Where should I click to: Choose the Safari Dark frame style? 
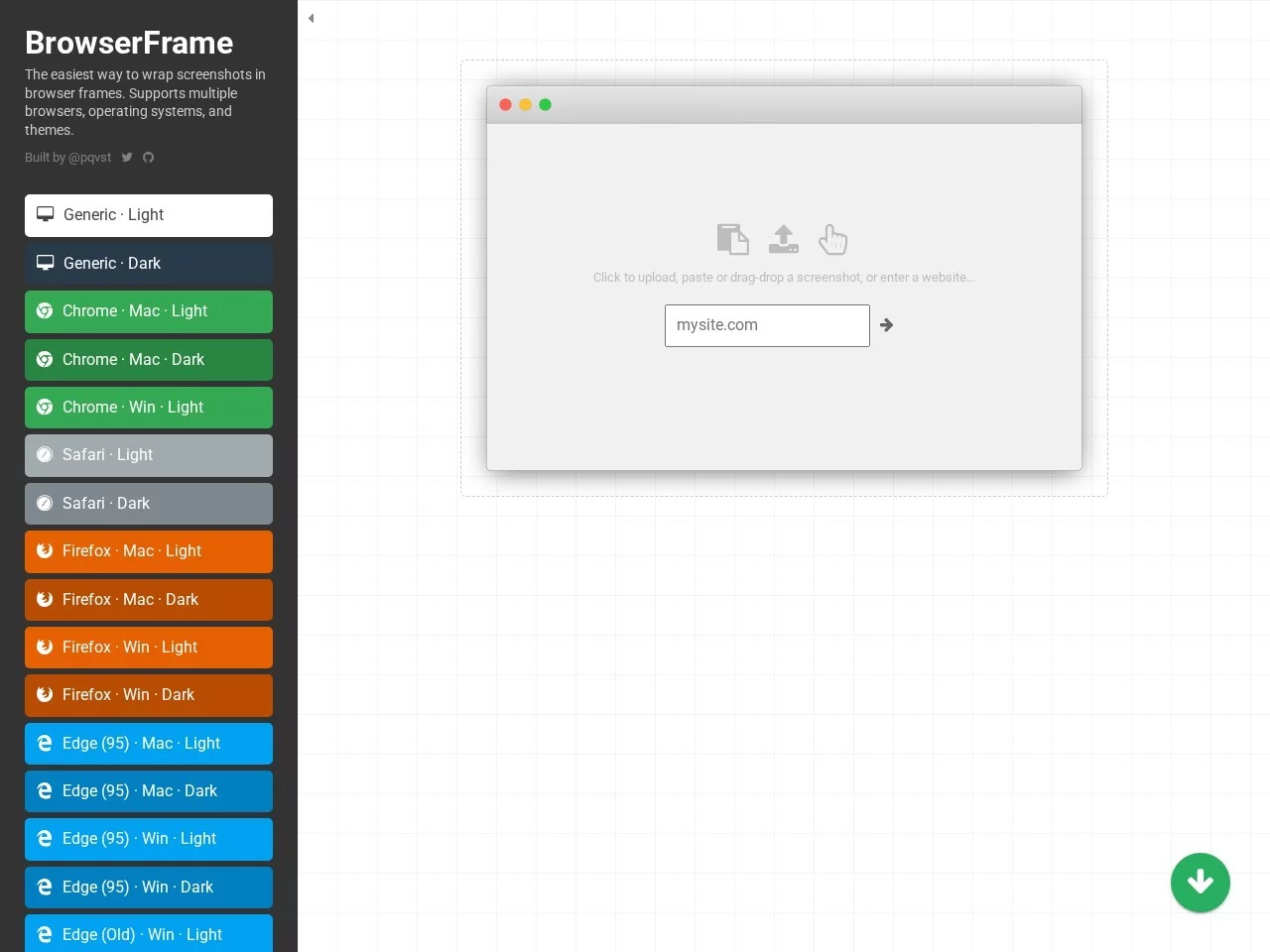(x=148, y=503)
